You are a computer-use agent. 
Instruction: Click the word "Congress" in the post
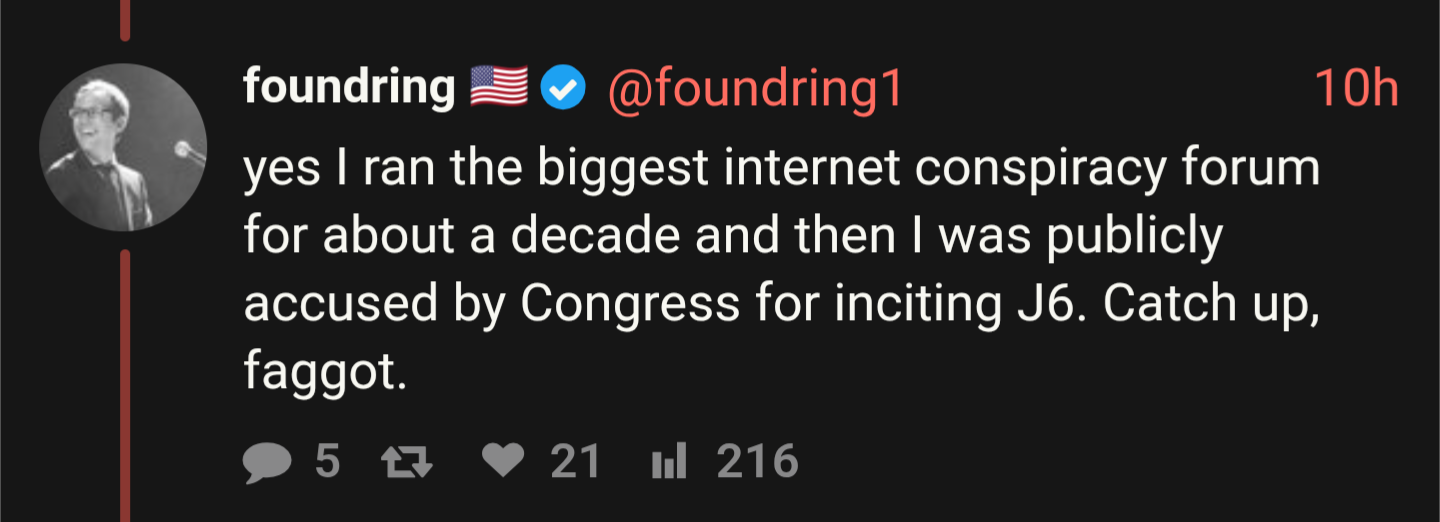tap(629, 304)
